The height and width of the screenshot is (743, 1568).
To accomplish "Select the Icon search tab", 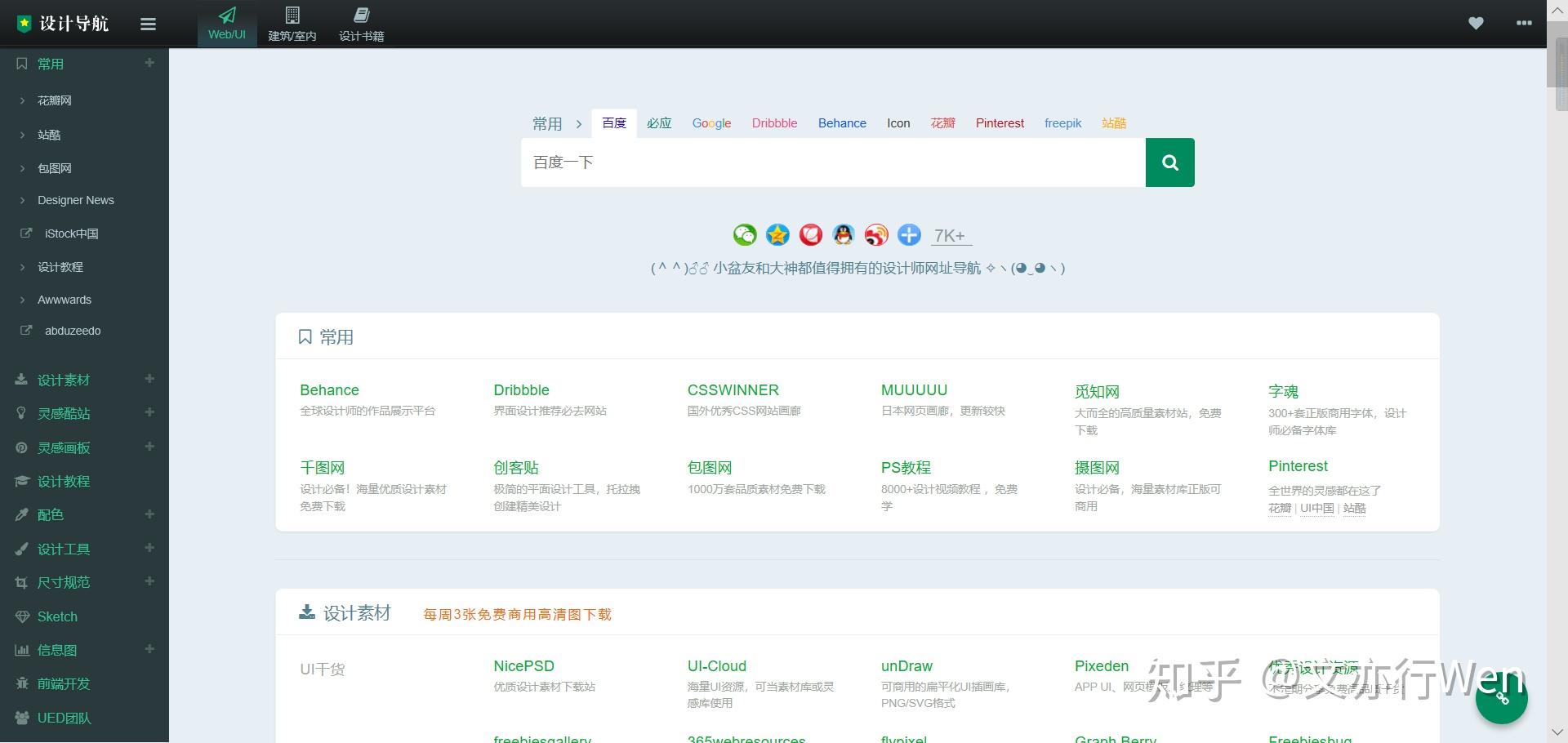I will [x=898, y=123].
